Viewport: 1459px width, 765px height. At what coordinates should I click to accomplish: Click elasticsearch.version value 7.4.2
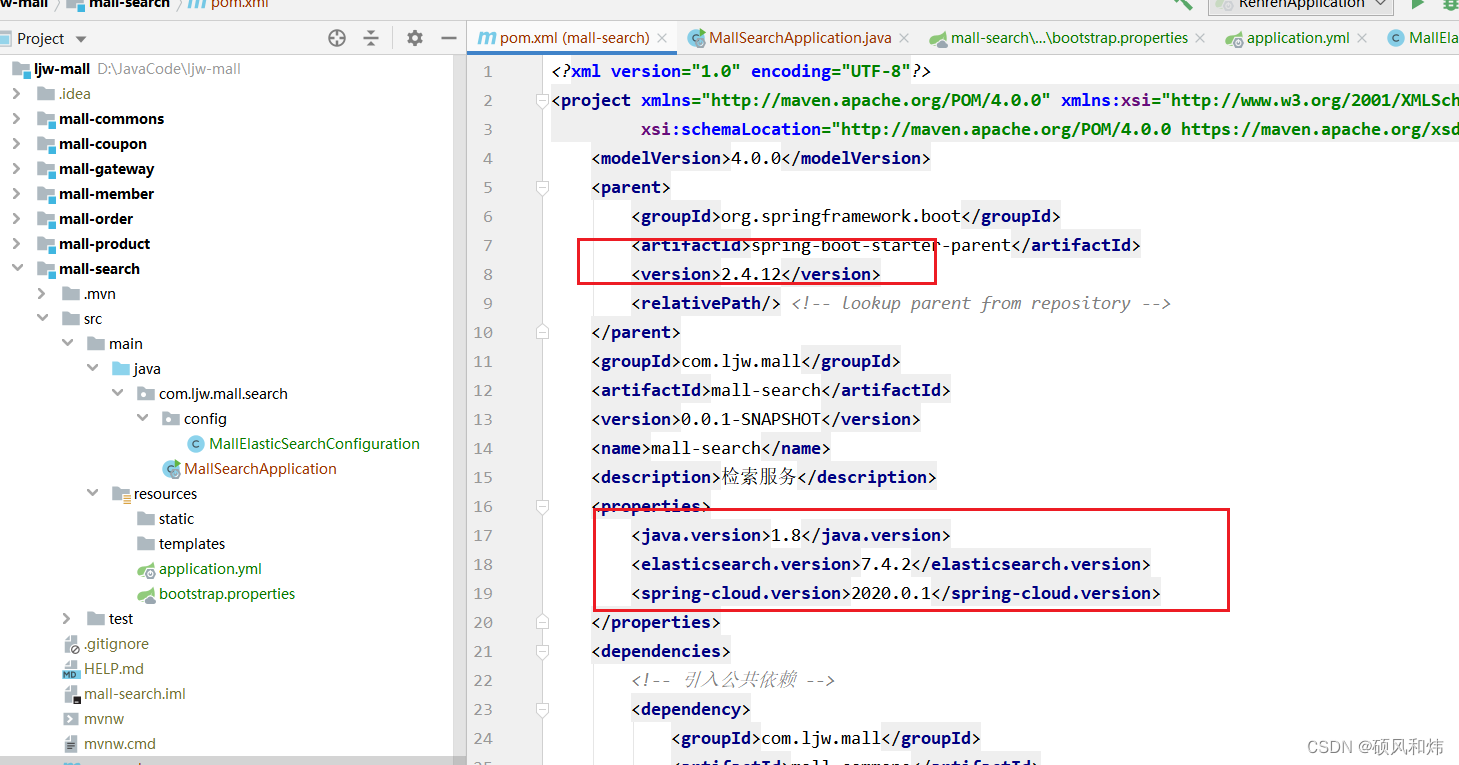pyautogui.click(x=886, y=564)
